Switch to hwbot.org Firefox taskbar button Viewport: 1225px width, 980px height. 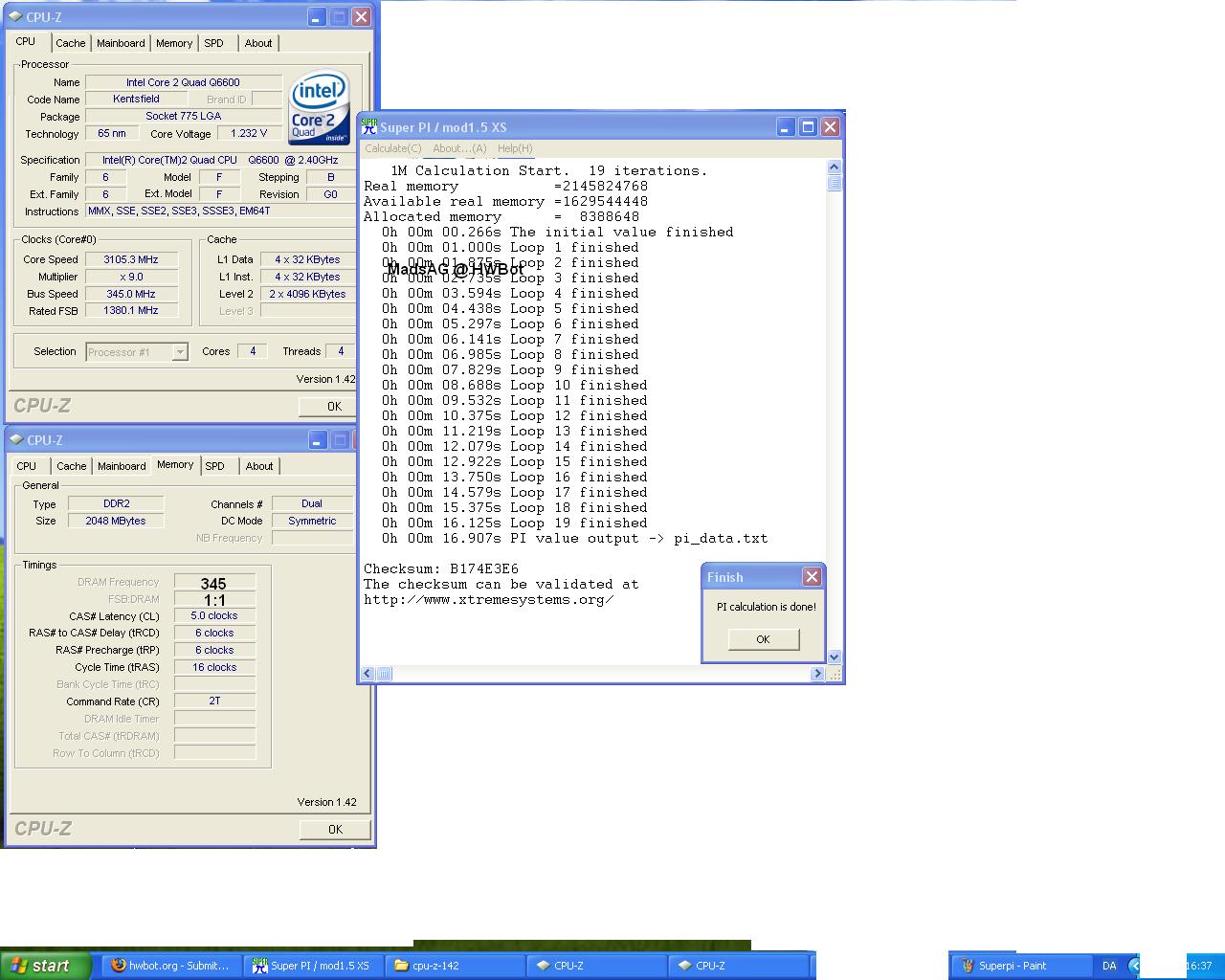click(x=172, y=966)
